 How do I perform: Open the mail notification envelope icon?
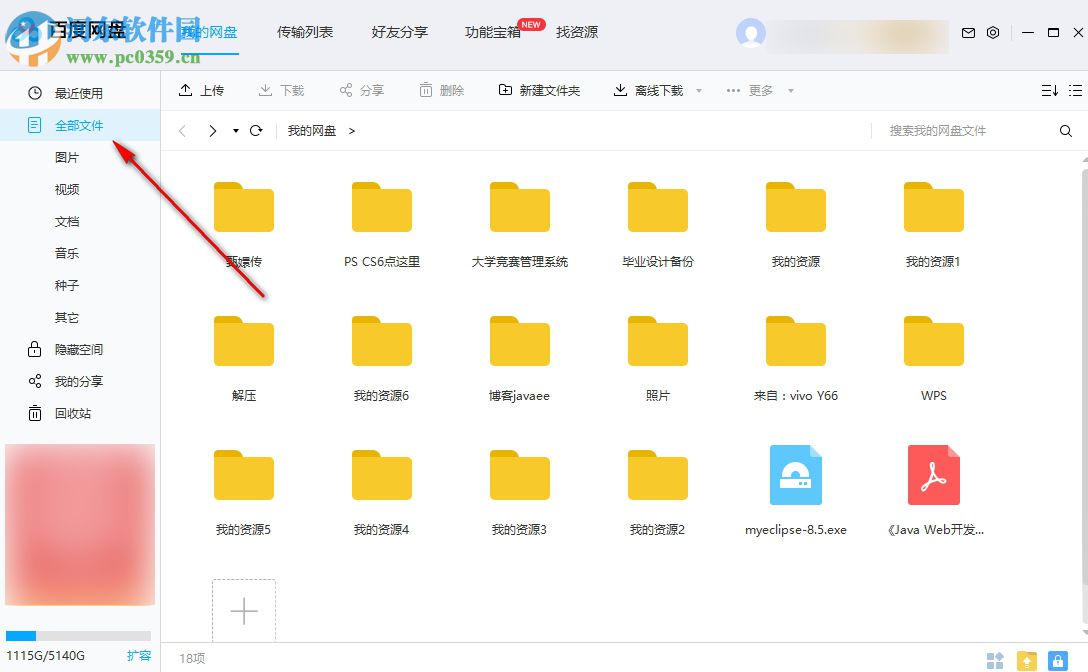(968, 32)
